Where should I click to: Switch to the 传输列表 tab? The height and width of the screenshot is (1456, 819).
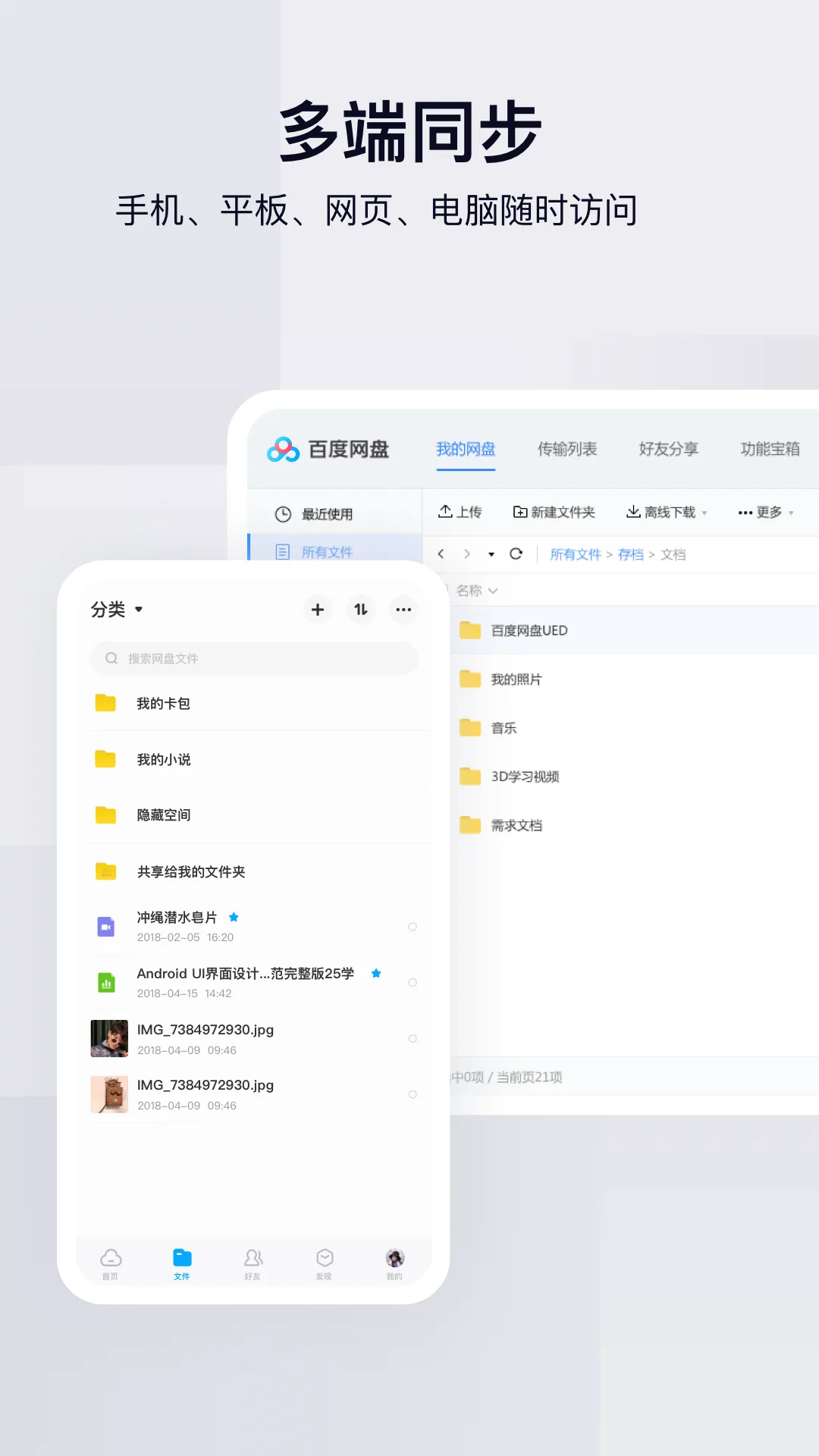click(567, 449)
